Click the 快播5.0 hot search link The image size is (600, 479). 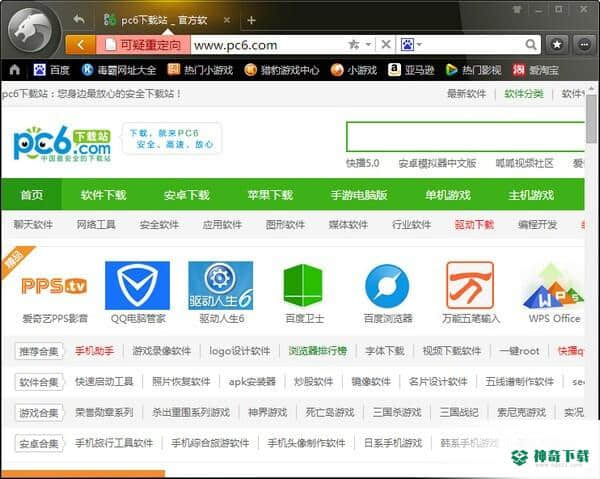click(x=363, y=163)
